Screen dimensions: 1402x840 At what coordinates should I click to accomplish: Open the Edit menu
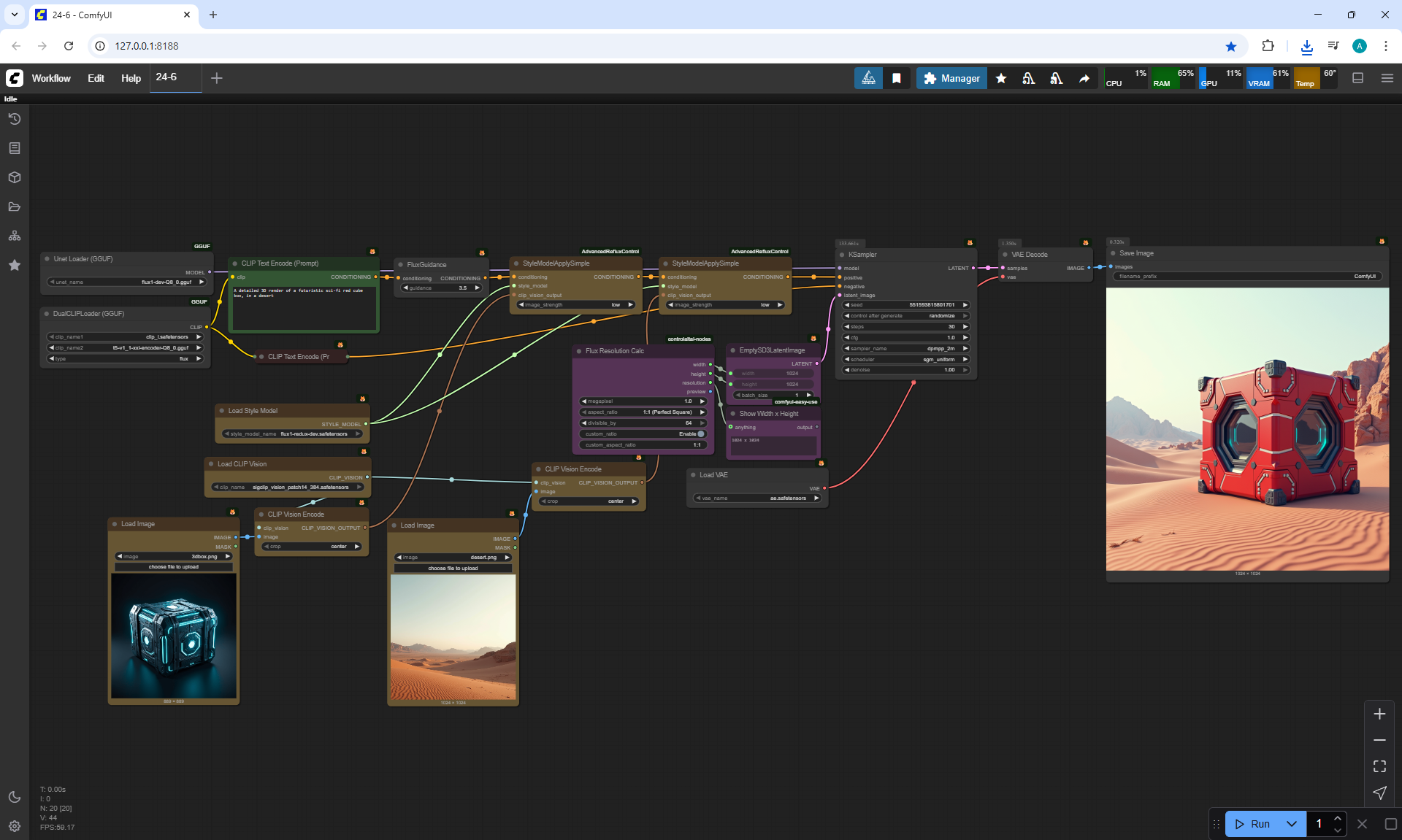96,78
